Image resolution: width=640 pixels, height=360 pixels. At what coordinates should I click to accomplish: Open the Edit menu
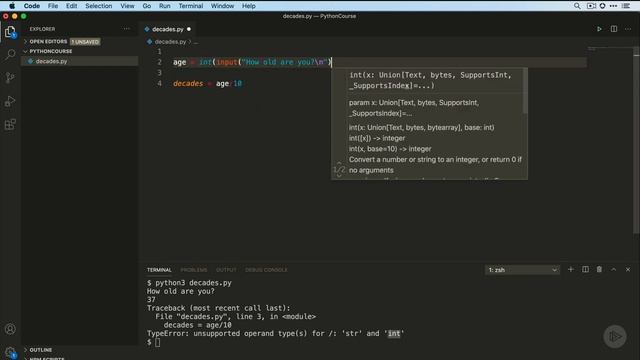(x=71, y=6)
